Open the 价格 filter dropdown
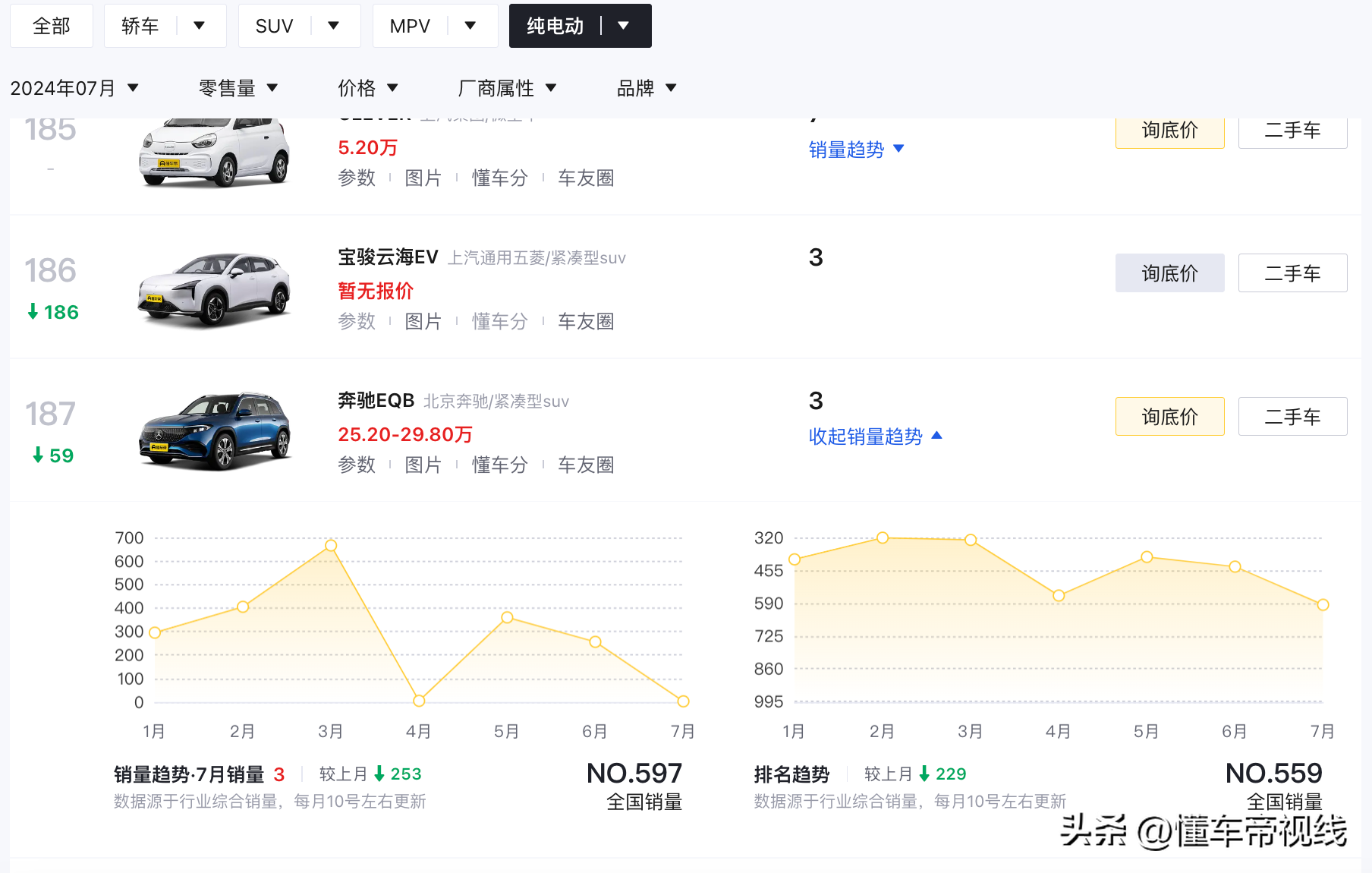 tap(368, 87)
